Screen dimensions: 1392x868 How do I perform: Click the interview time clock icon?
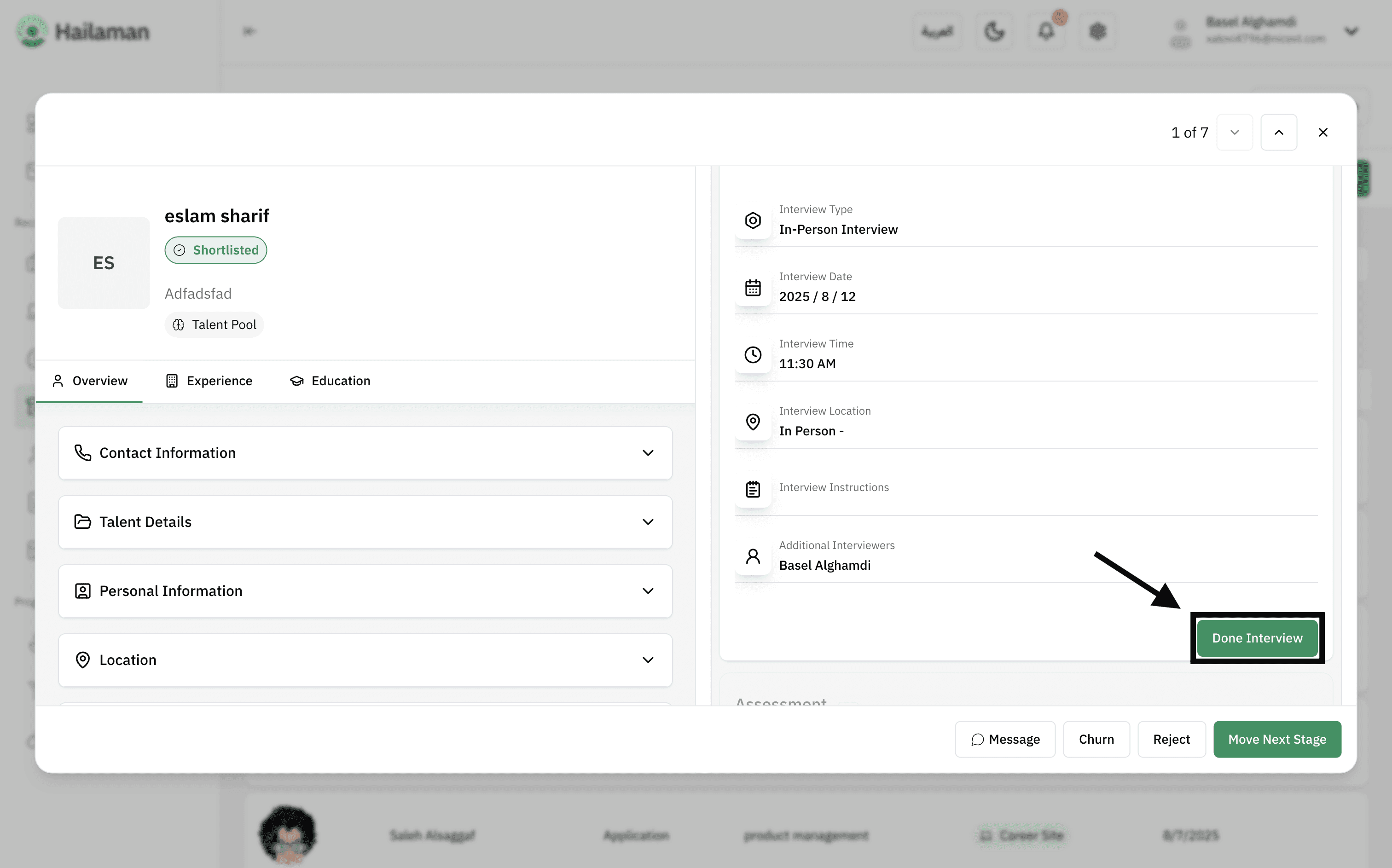click(x=753, y=354)
